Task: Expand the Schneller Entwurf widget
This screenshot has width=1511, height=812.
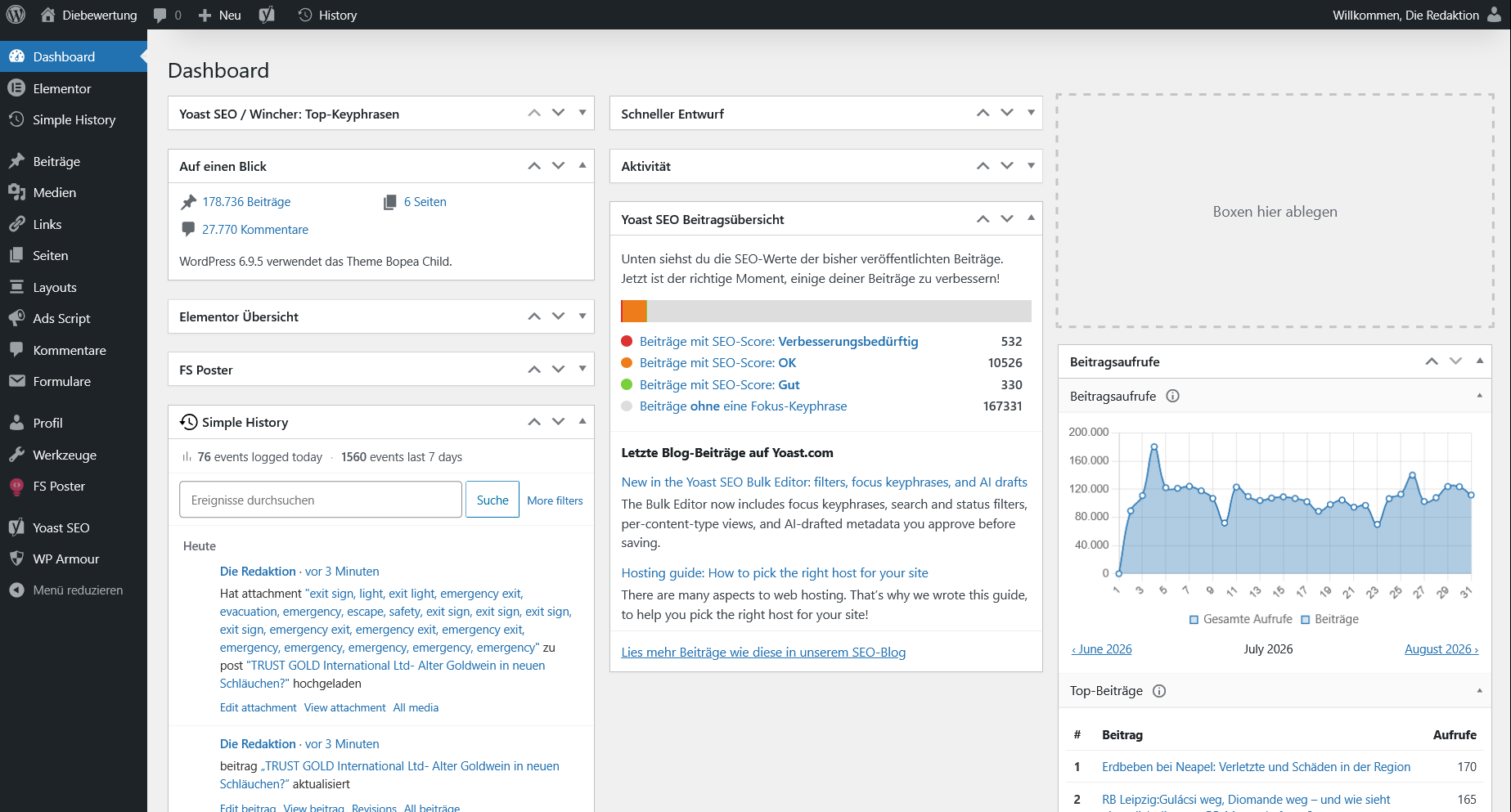Action: (x=1031, y=113)
